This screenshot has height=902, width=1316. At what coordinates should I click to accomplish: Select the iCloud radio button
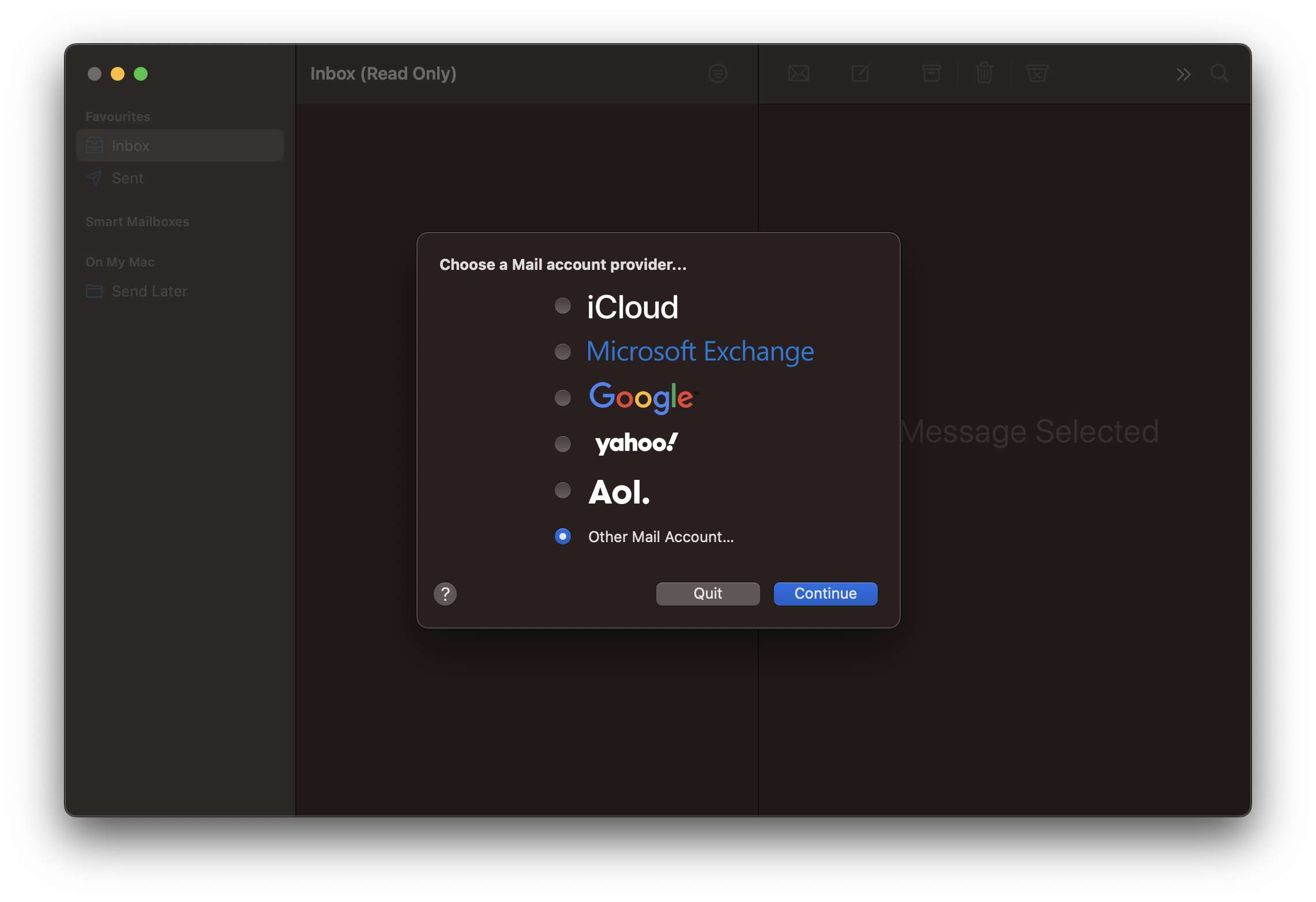(562, 306)
